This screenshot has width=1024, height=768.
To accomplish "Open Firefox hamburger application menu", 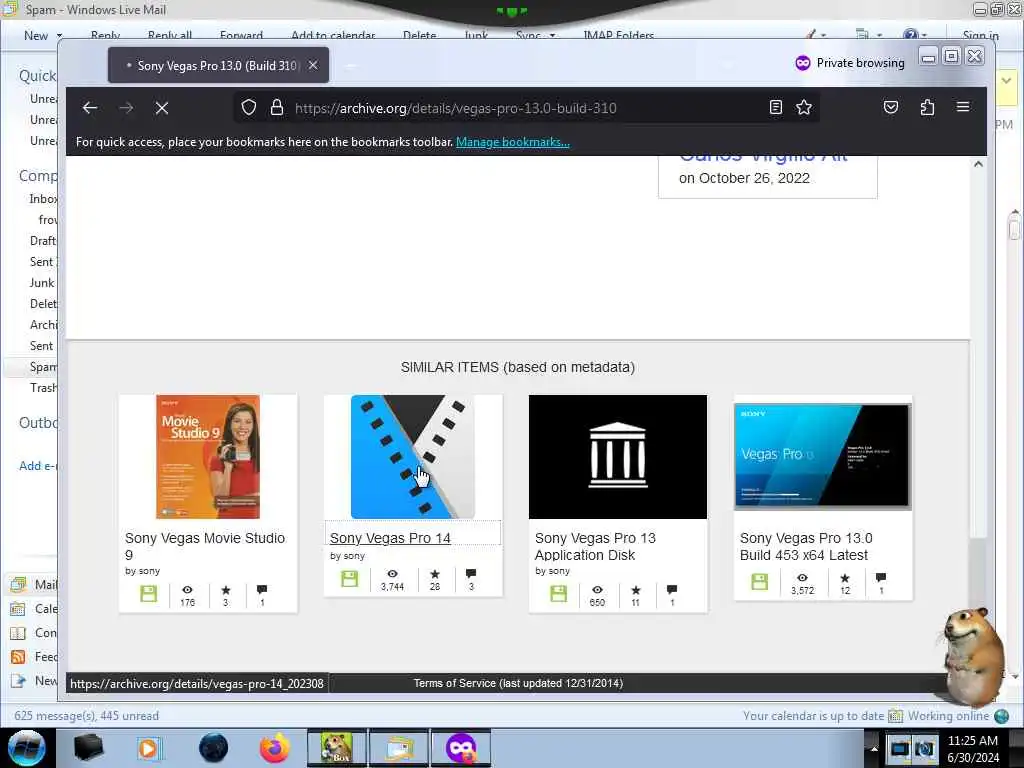I will (963, 107).
